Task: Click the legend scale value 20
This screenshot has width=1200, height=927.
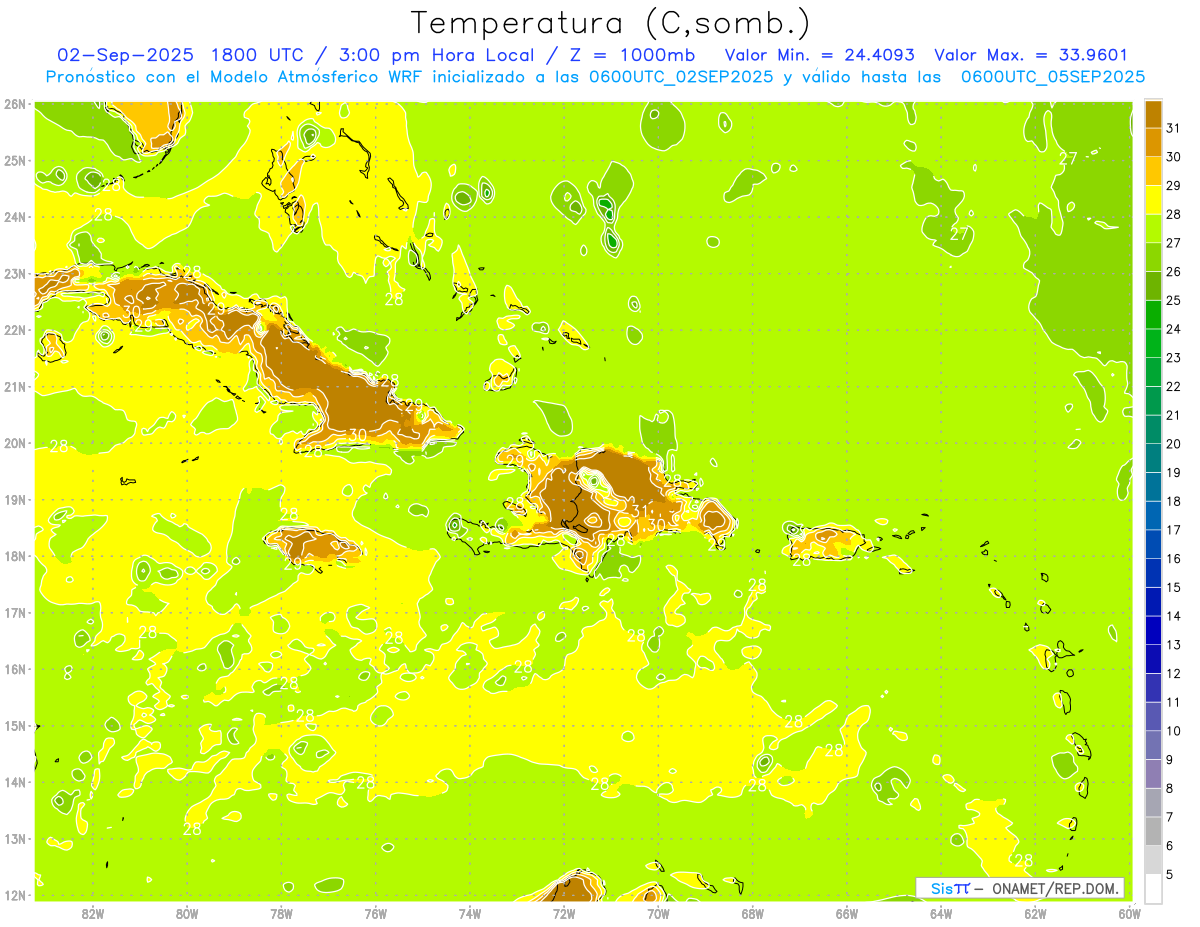Action: (x=1173, y=444)
